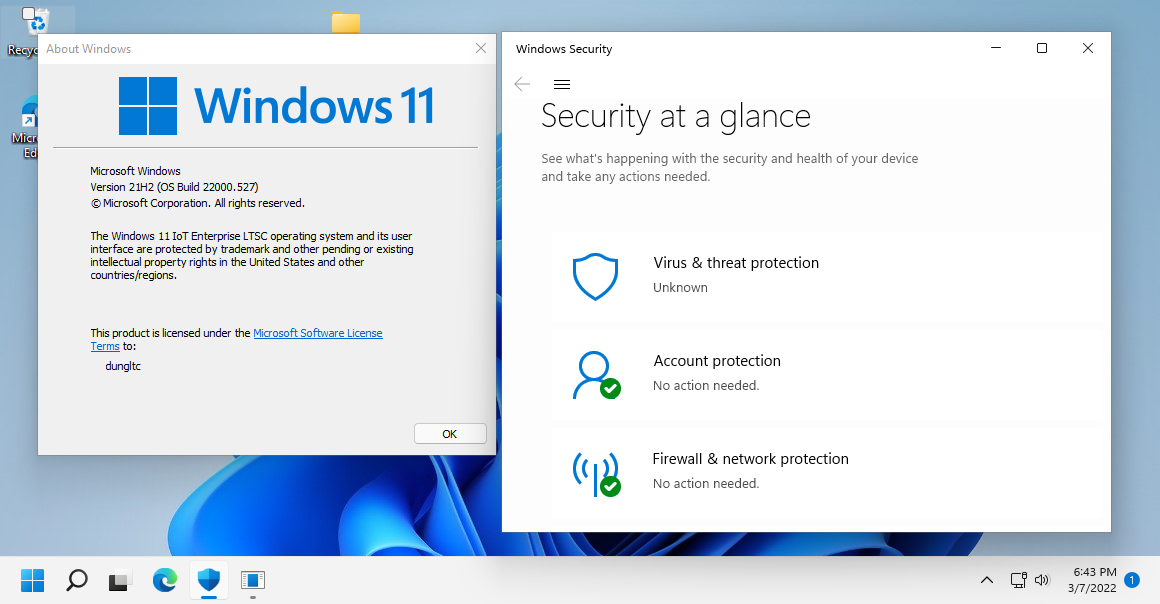Viewport: 1160px width, 604px height.
Task: Open taskbar Search
Action: pyautogui.click(x=77, y=580)
